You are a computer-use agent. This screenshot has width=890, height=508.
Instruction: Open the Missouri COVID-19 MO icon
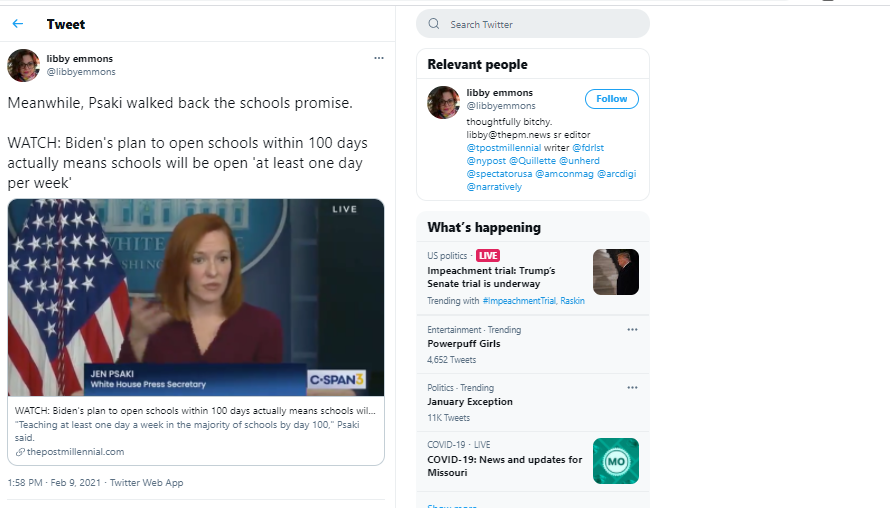point(616,461)
